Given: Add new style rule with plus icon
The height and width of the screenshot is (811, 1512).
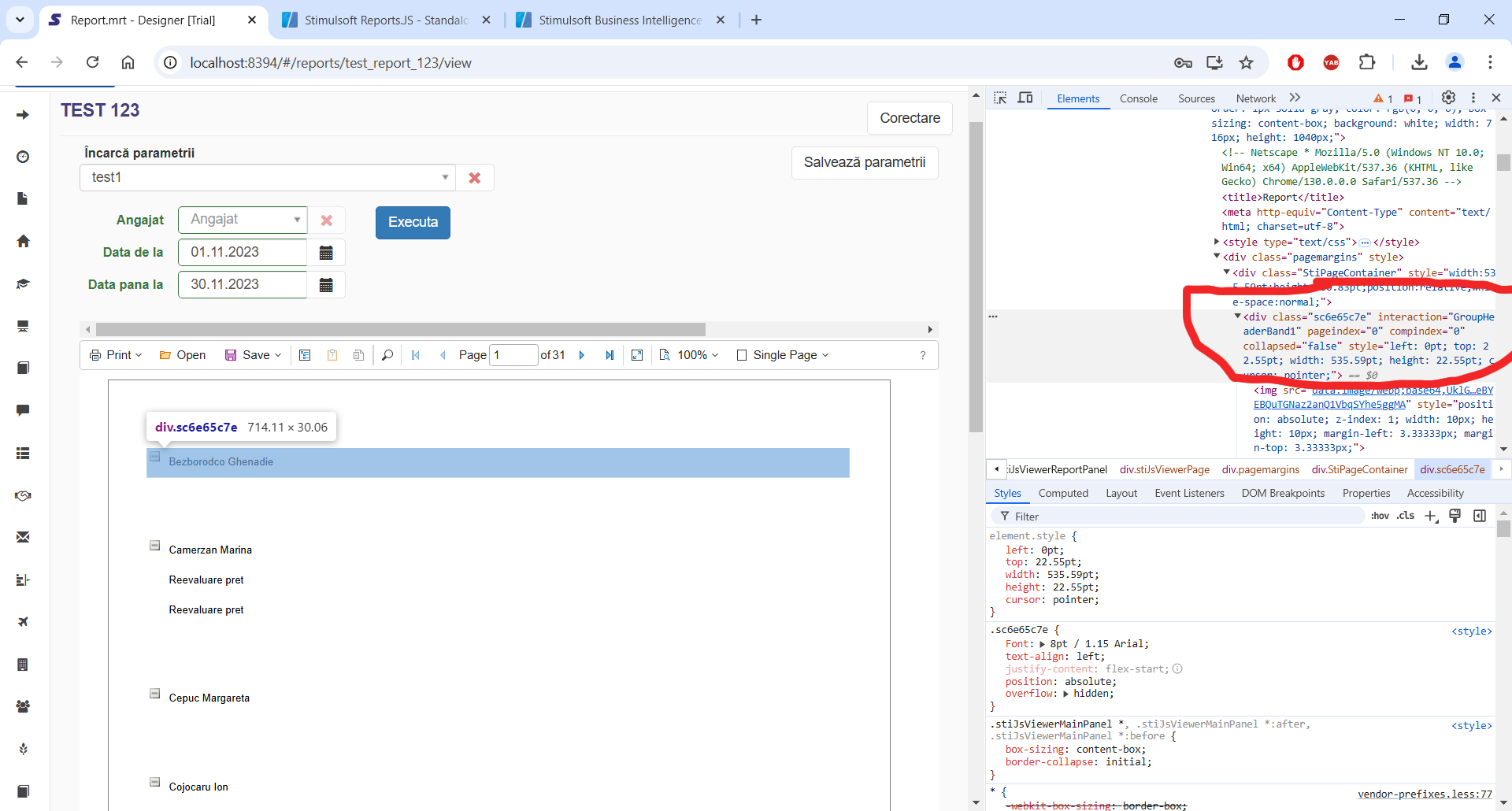Looking at the screenshot, I should tap(1431, 516).
